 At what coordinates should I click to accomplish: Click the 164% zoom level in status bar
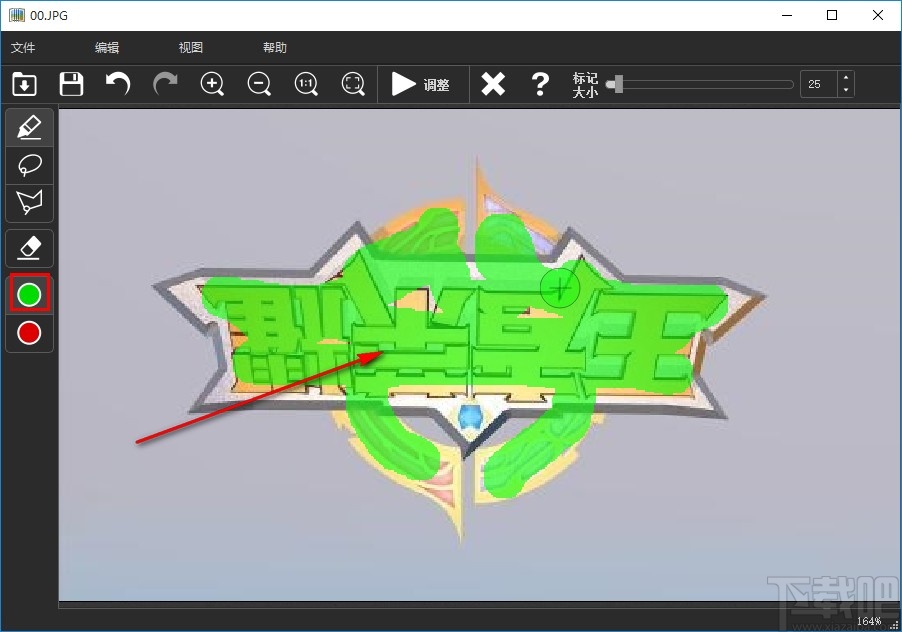(x=868, y=621)
